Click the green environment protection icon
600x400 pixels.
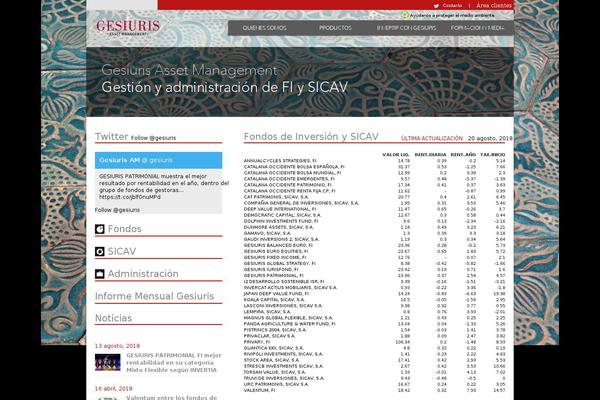coord(404,15)
